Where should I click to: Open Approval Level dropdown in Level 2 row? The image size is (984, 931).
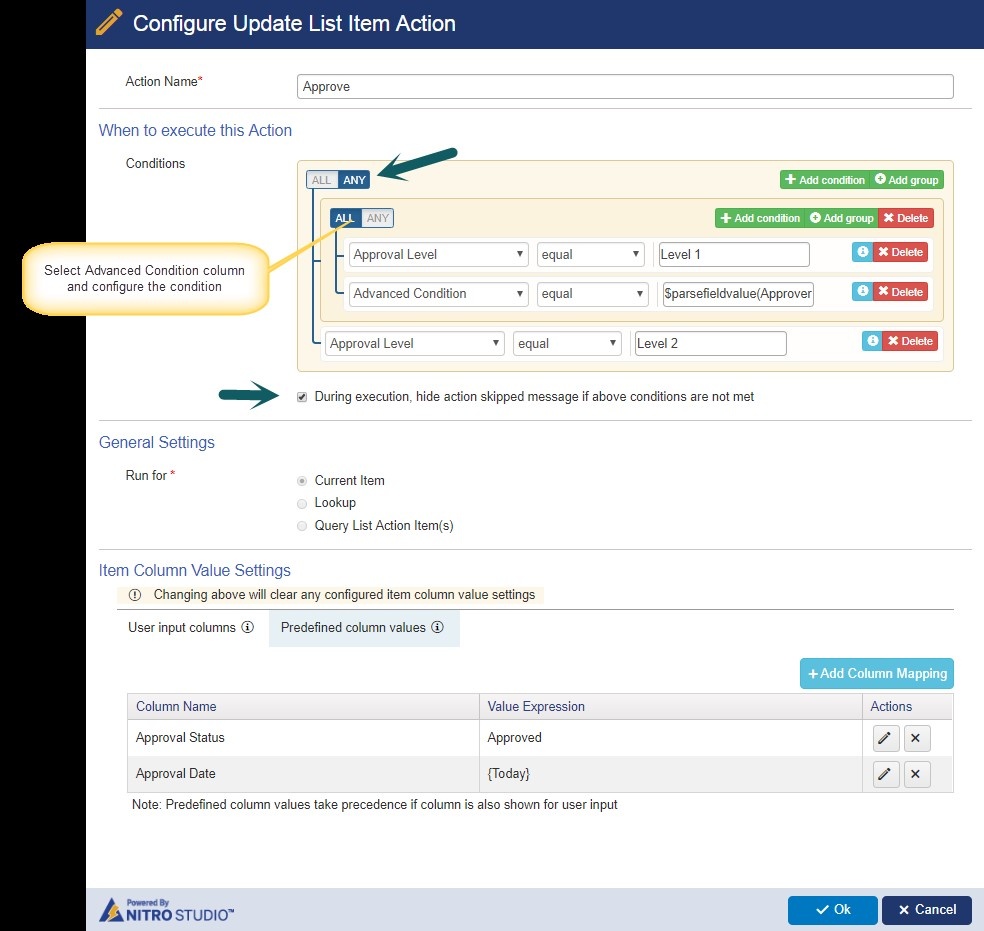coord(415,344)
